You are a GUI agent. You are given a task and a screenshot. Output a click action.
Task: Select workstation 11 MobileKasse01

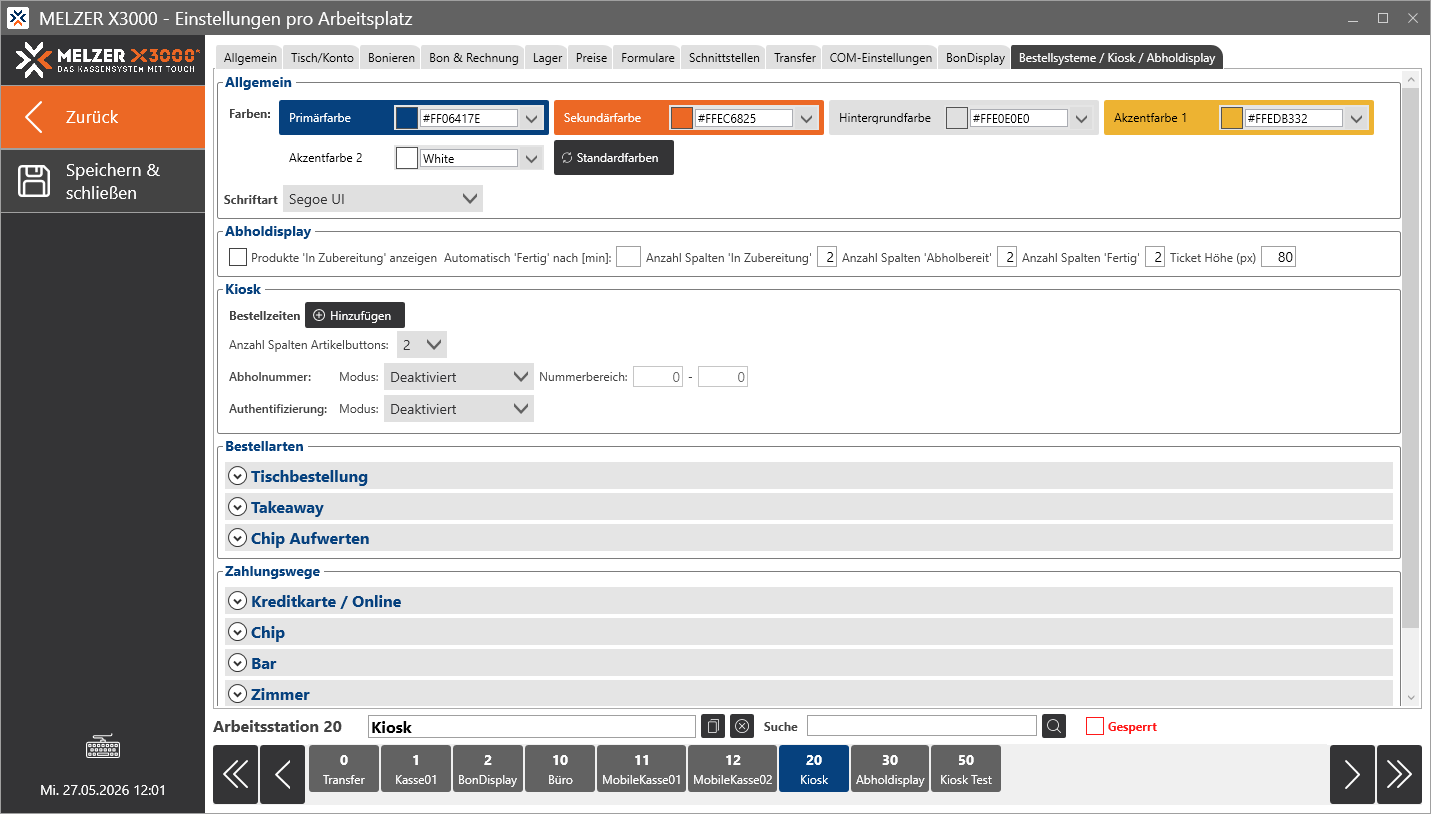[x=642, y=769]
